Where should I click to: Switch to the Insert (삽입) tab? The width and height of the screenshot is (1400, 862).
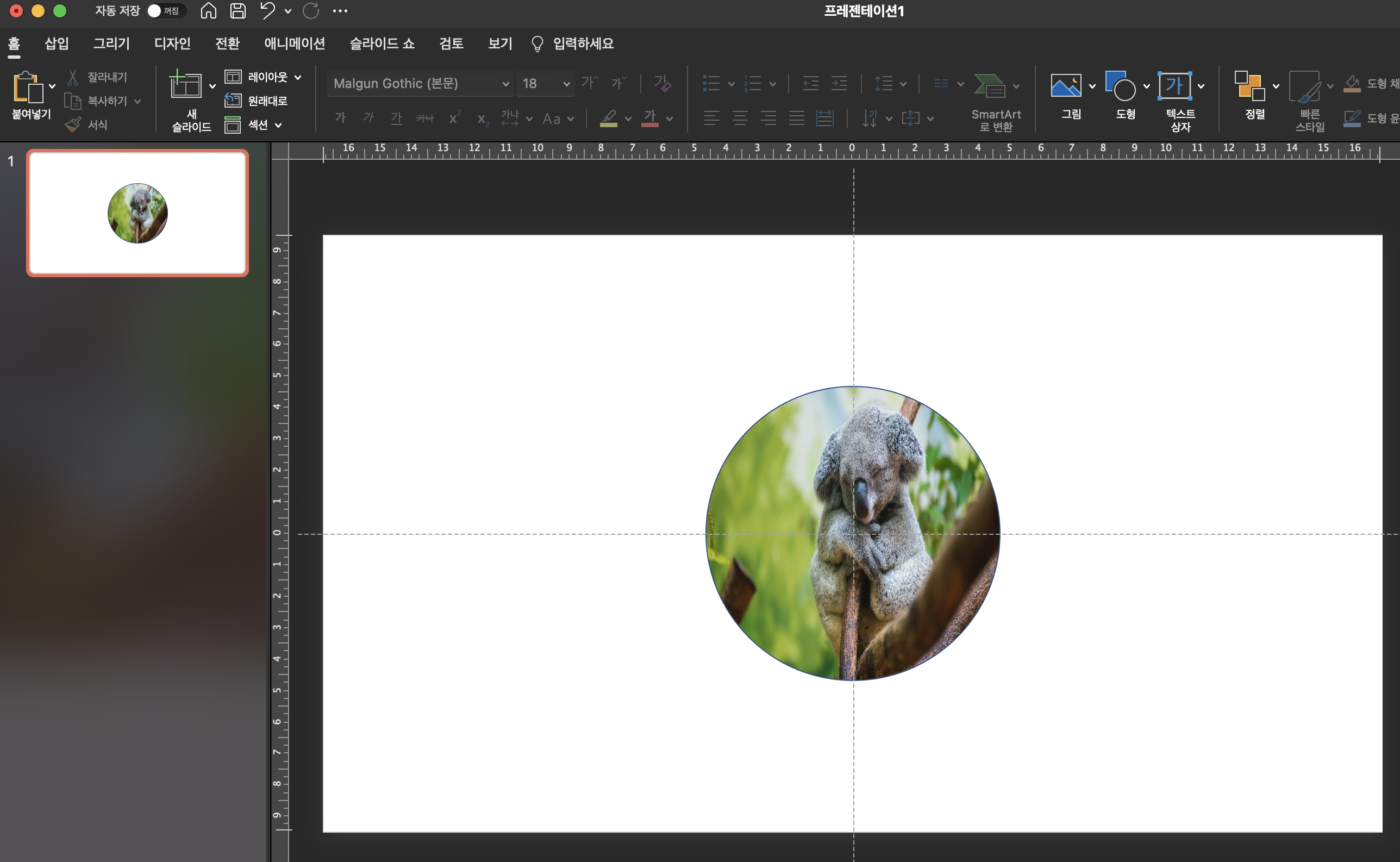(x=57, y=43)
